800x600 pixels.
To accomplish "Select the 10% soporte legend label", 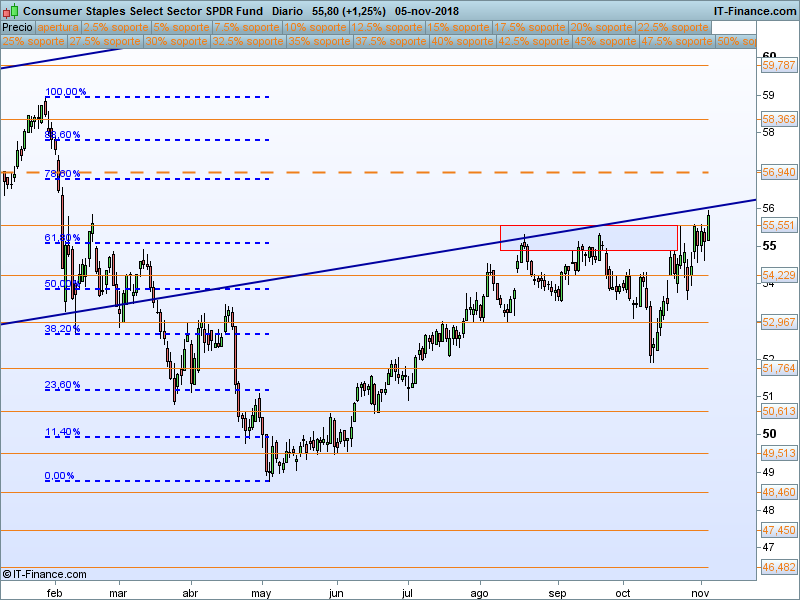I will coord(315,28).
